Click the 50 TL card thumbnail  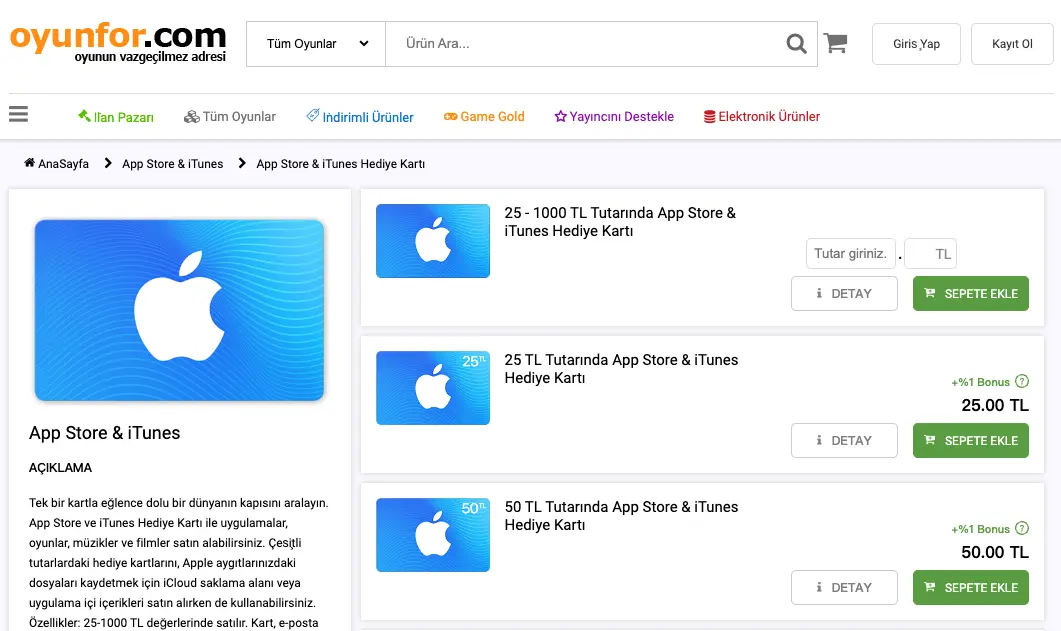pos(433,535)
